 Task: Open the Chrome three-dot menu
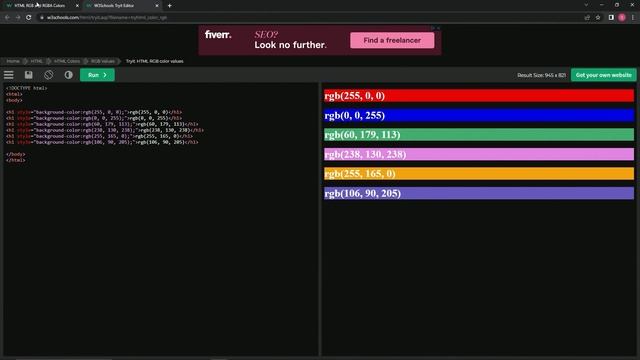point(633,18)
